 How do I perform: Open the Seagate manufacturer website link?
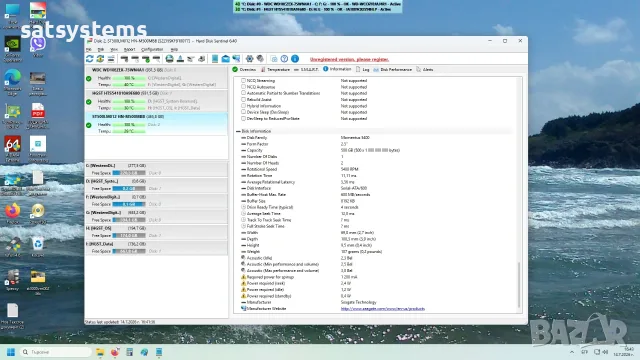point(383,309)
